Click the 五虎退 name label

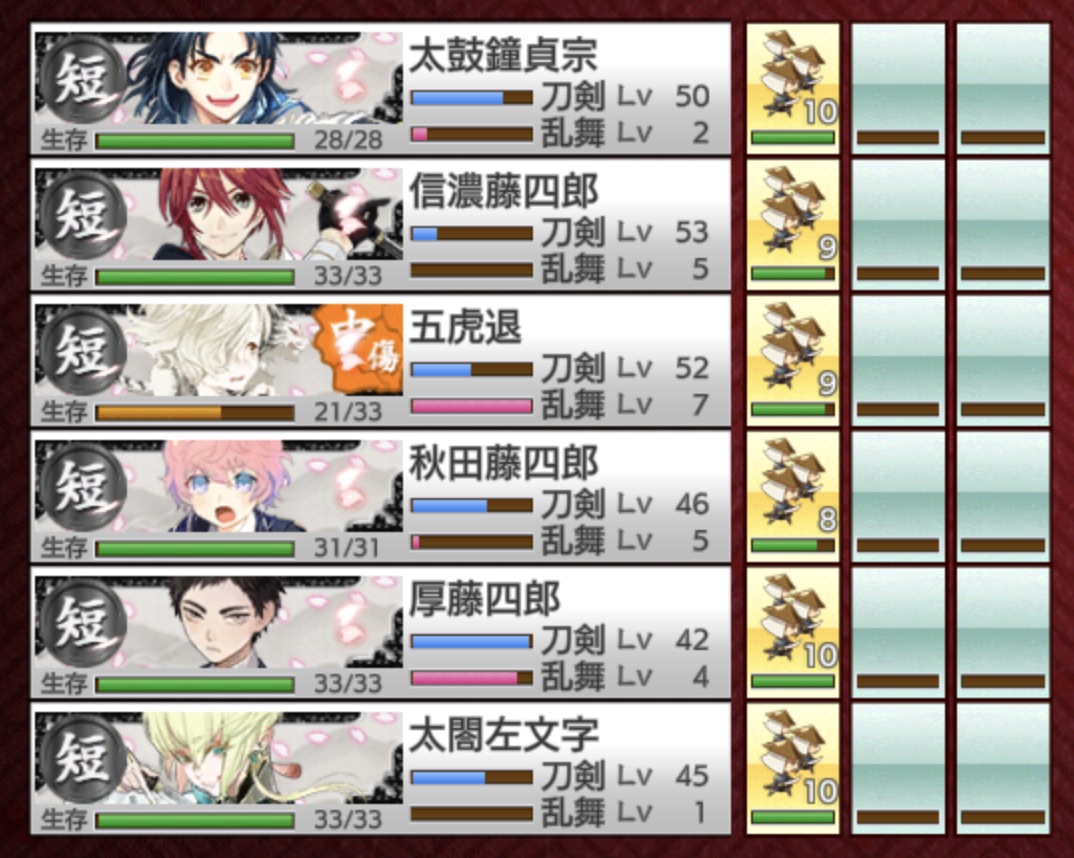465,327
